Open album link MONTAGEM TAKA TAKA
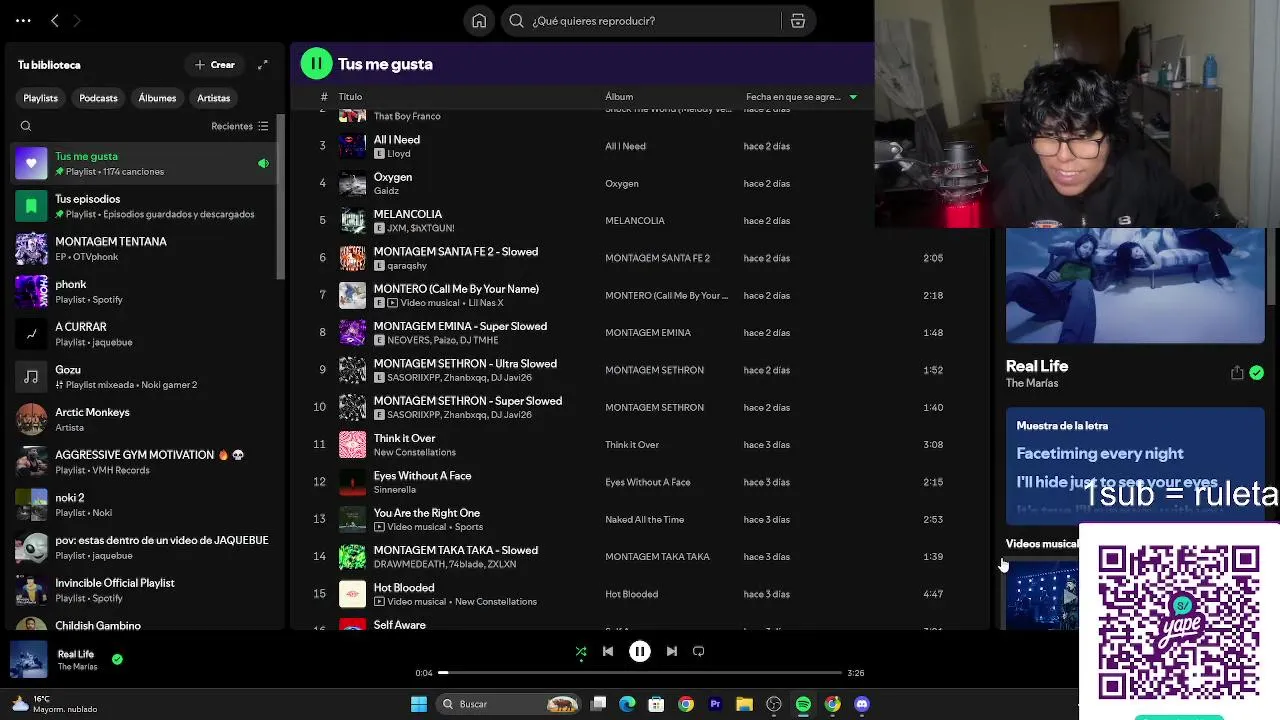Screen dimensions: 1280x720 [657, 556]
